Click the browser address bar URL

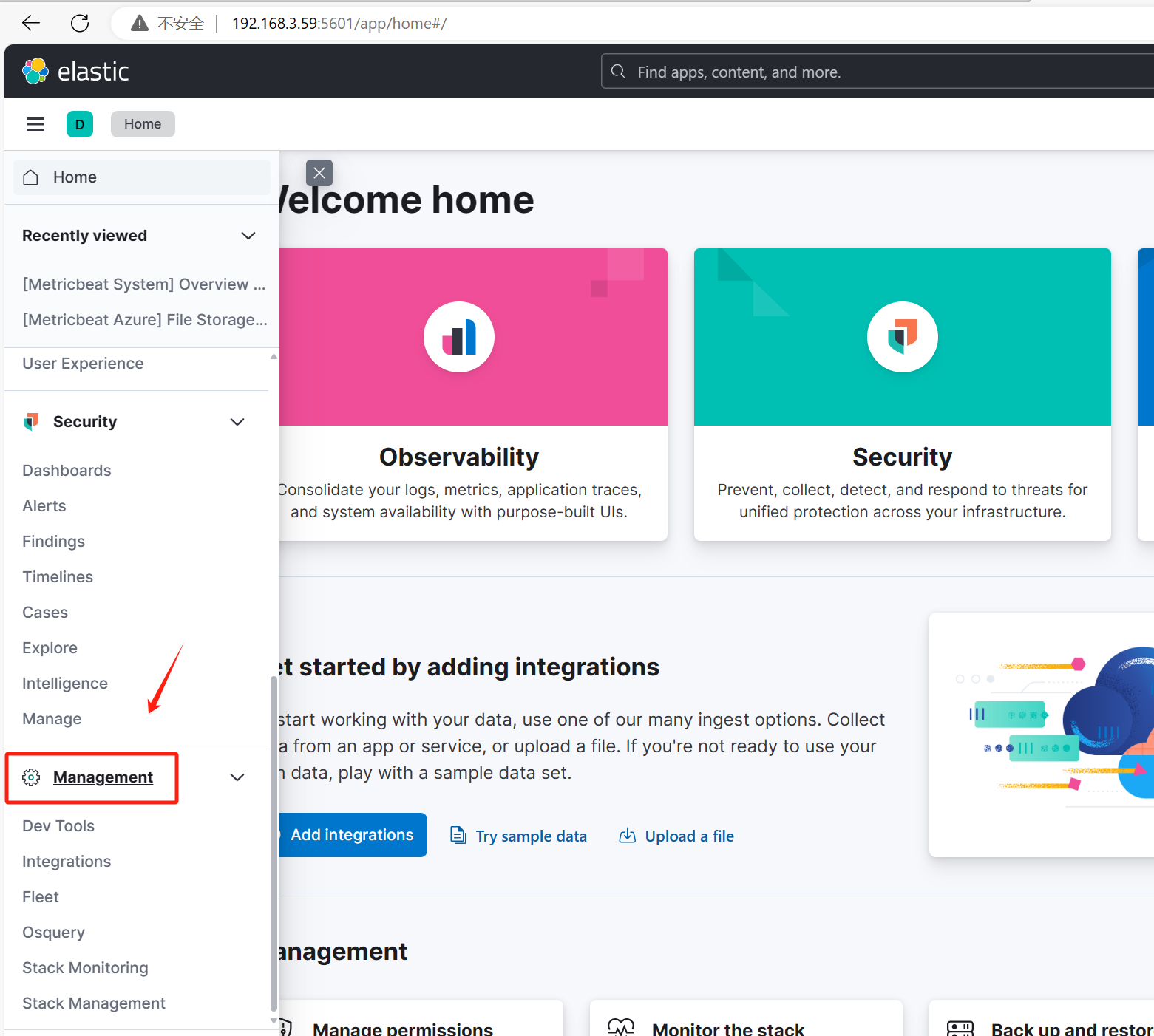coord(339,24)
